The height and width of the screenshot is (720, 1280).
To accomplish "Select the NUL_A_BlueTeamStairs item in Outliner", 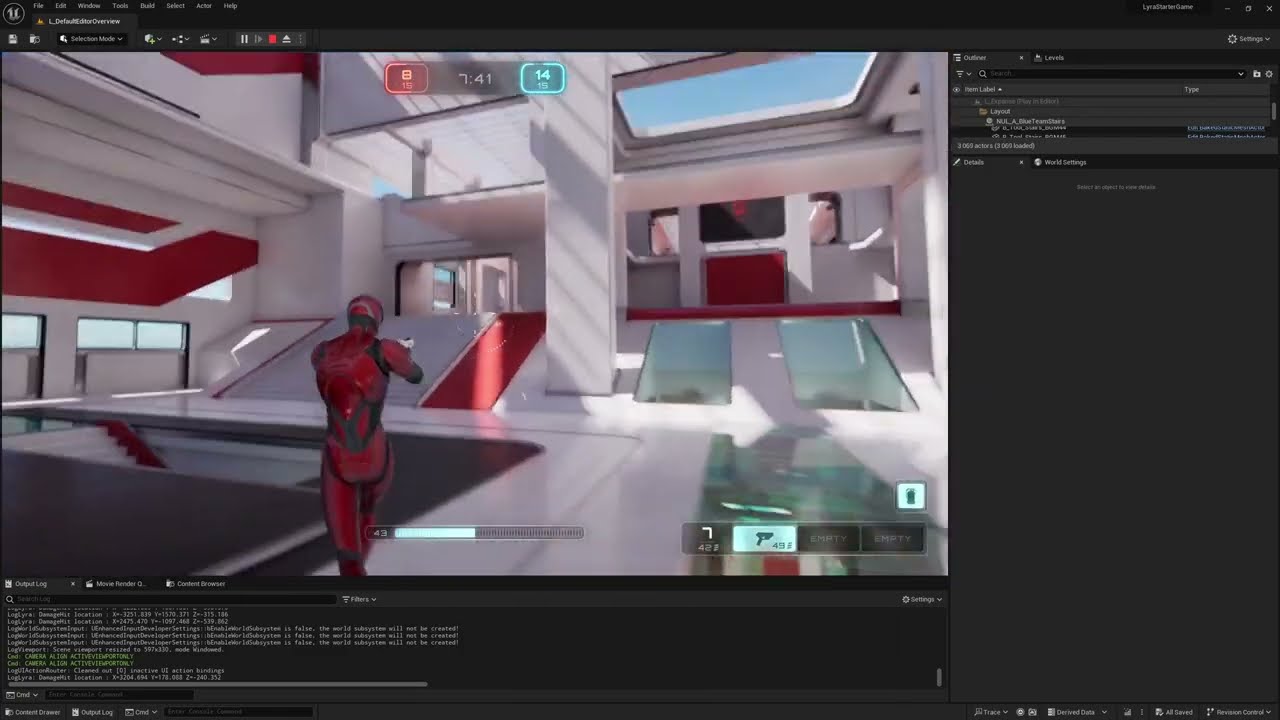I will [1030, 121].
